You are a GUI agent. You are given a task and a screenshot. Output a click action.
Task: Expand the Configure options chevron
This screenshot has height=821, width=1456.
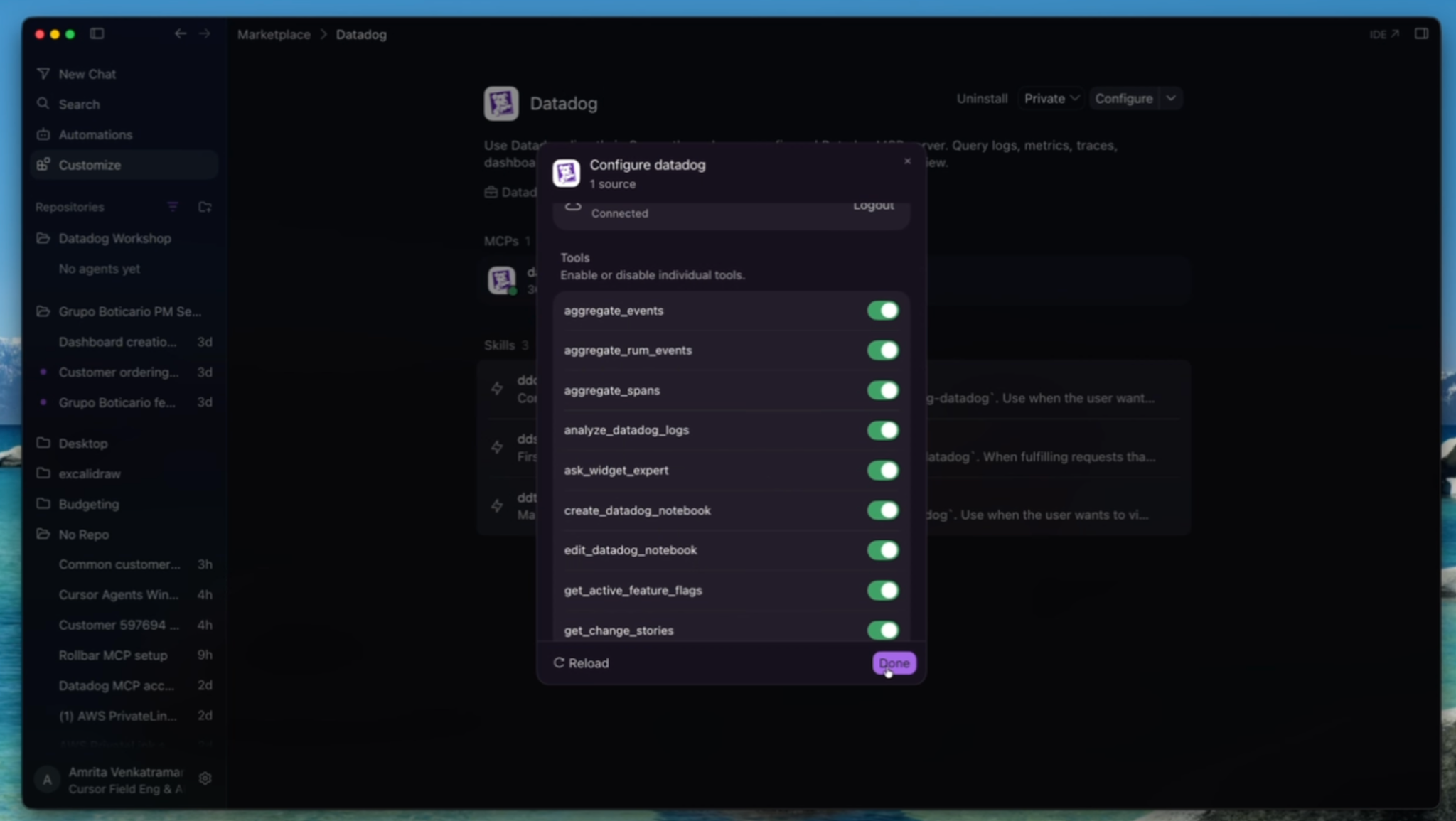pyautogui.click(x=1171, y=99)
